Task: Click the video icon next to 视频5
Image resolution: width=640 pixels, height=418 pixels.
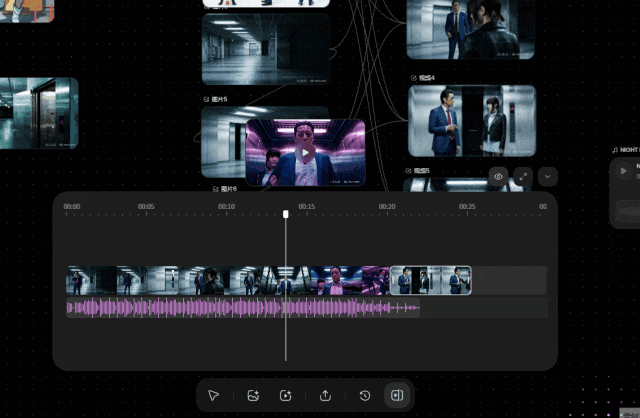Action: [x=409, y=171]
